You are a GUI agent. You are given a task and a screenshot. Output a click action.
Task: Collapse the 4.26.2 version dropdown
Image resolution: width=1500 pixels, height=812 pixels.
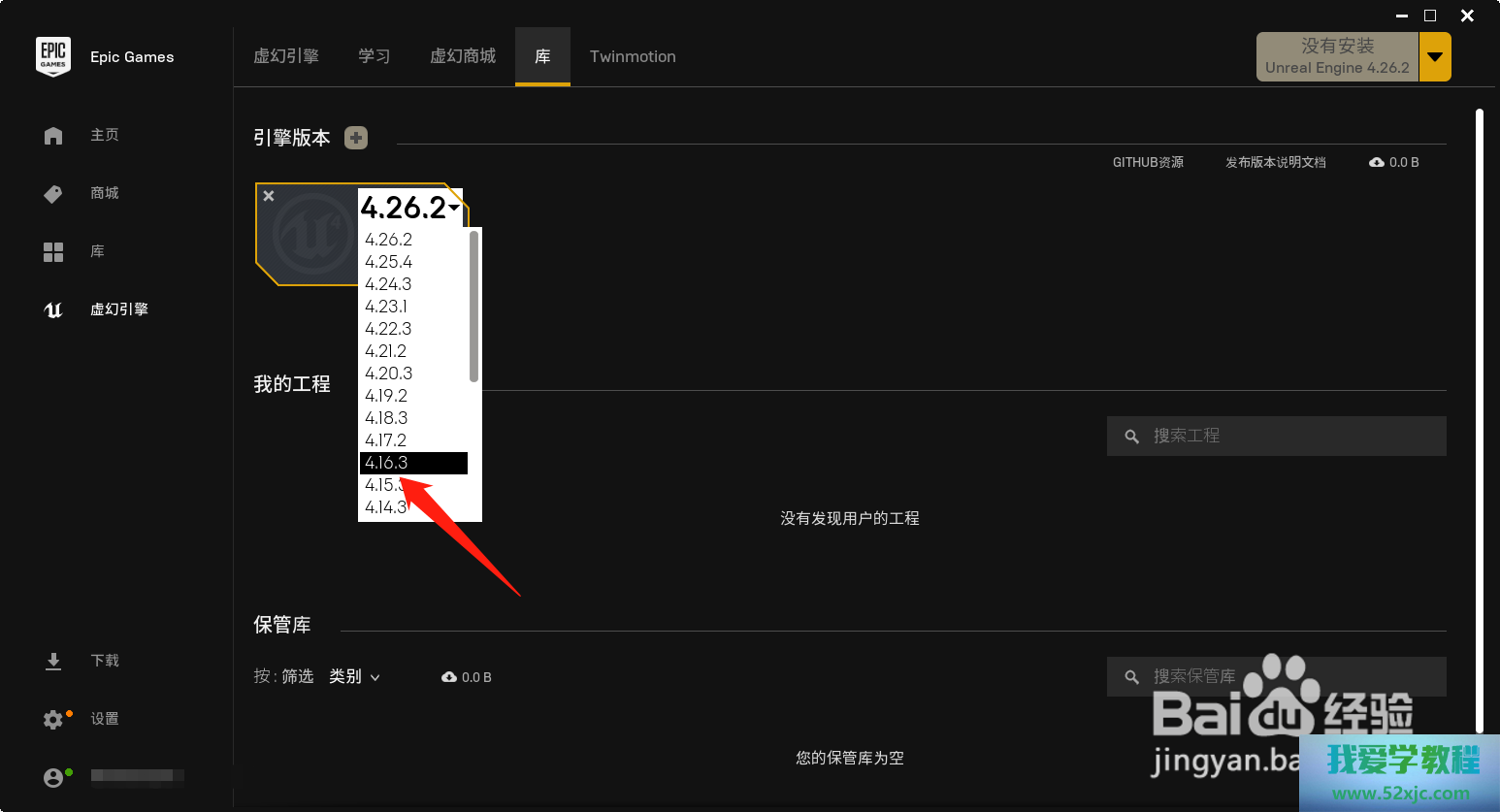pos(453,207)
